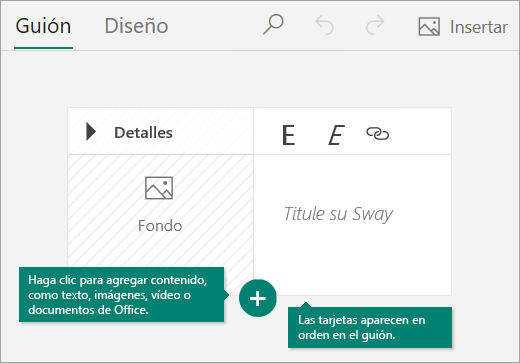520x363 pixels.
Task: Click the redo arrow icon
Action: pos(375,25)
